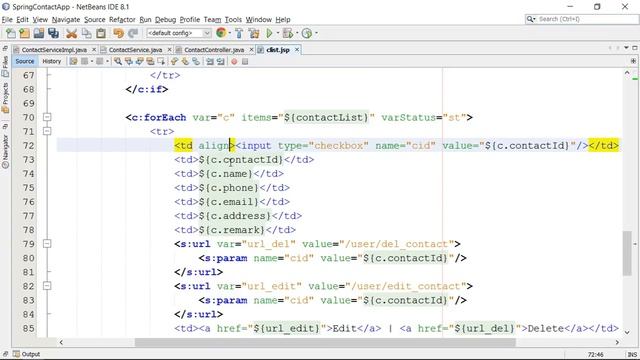
Task: Open the Navigate menu
Action: tap(66, 20)
